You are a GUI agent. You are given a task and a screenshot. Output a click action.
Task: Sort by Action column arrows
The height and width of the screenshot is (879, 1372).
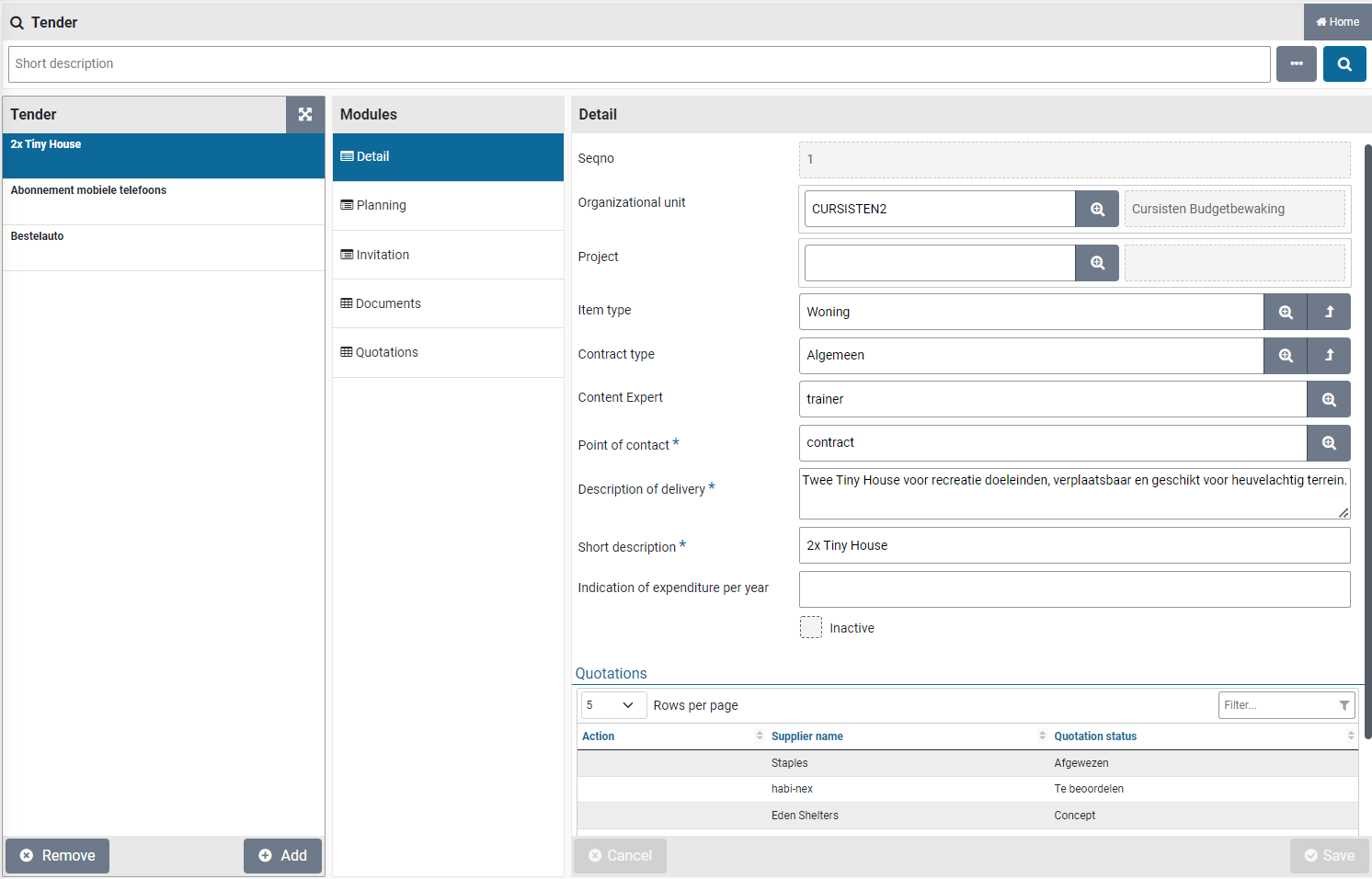(x=760, y=736)
